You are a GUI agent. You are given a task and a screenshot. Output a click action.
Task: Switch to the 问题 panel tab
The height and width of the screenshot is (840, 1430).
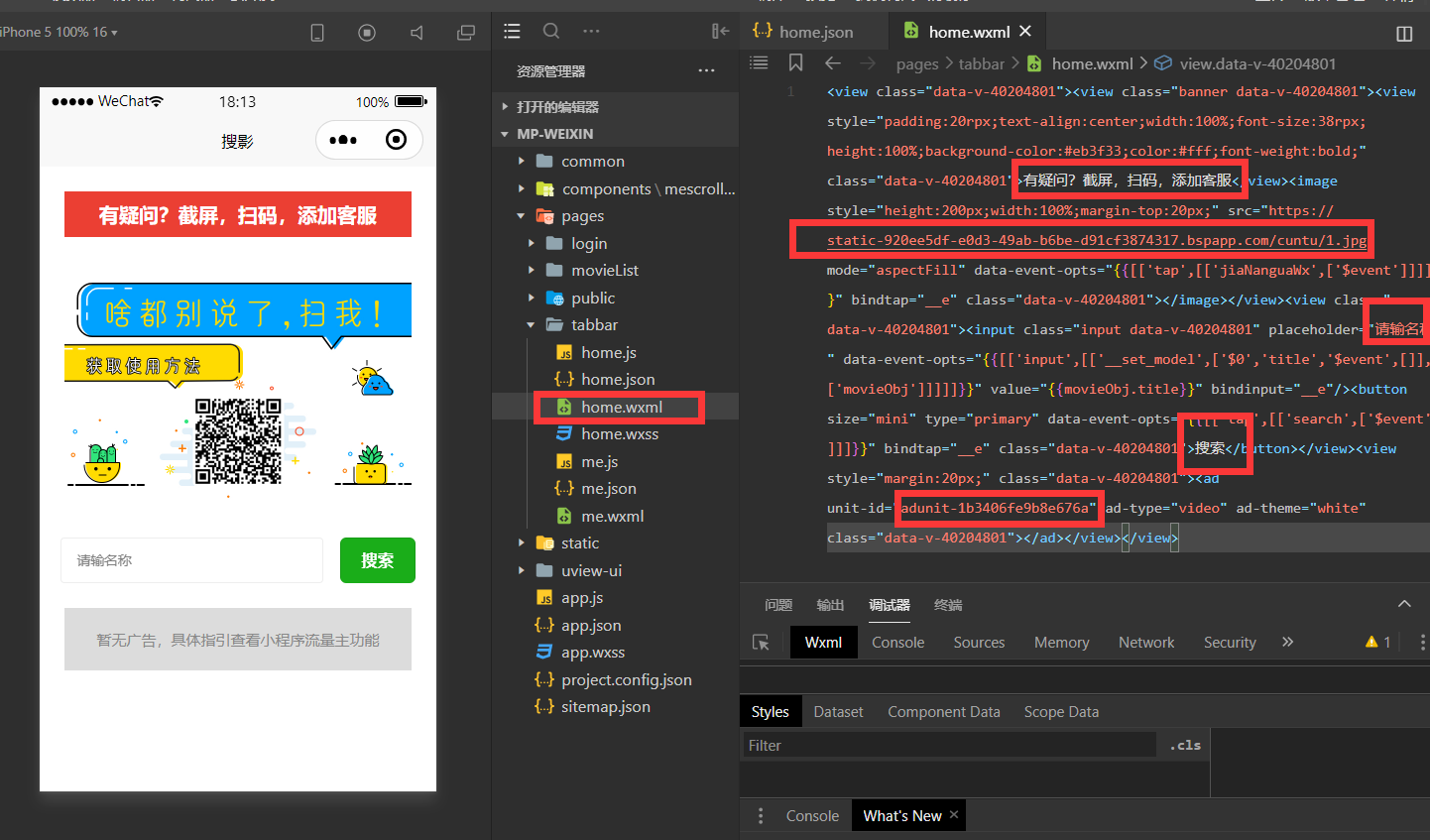click(x=778, y=604)
